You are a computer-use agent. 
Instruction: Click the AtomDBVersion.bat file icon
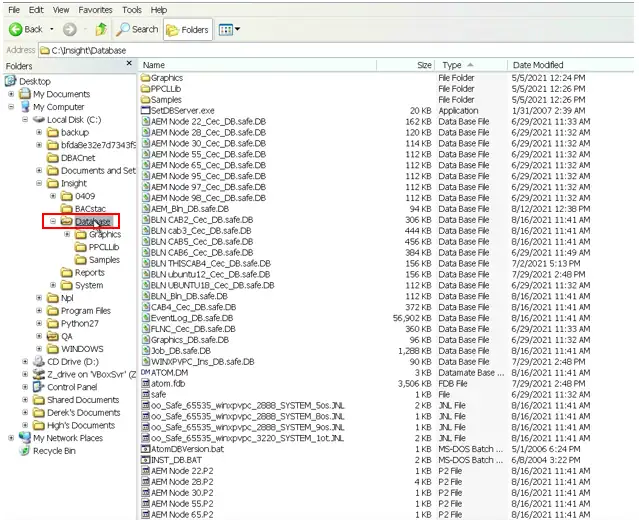coord(145,449)
